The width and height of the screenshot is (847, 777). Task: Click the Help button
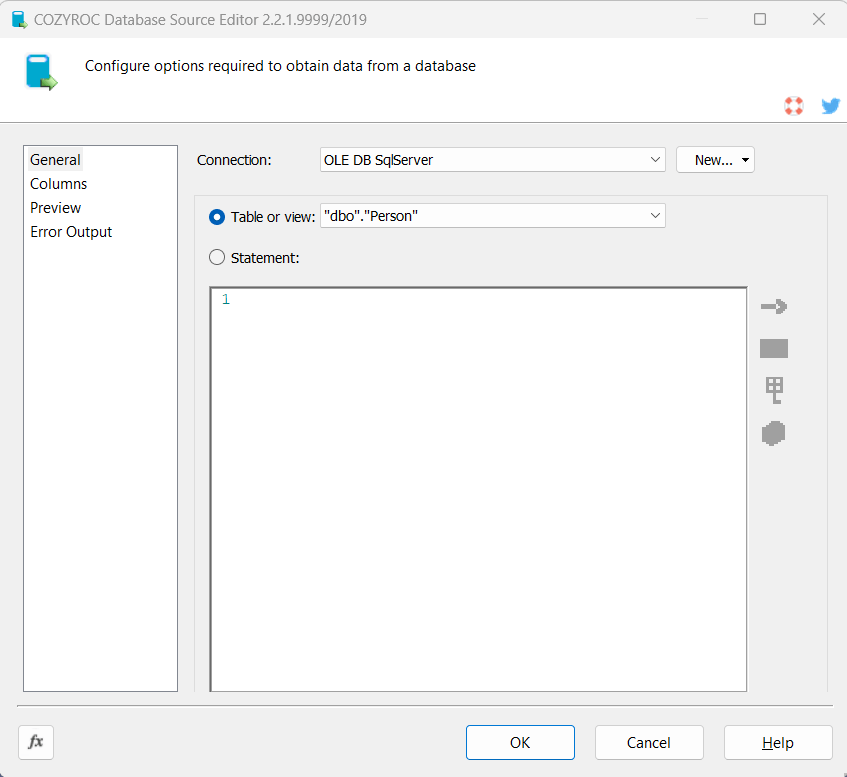point(778,742)
